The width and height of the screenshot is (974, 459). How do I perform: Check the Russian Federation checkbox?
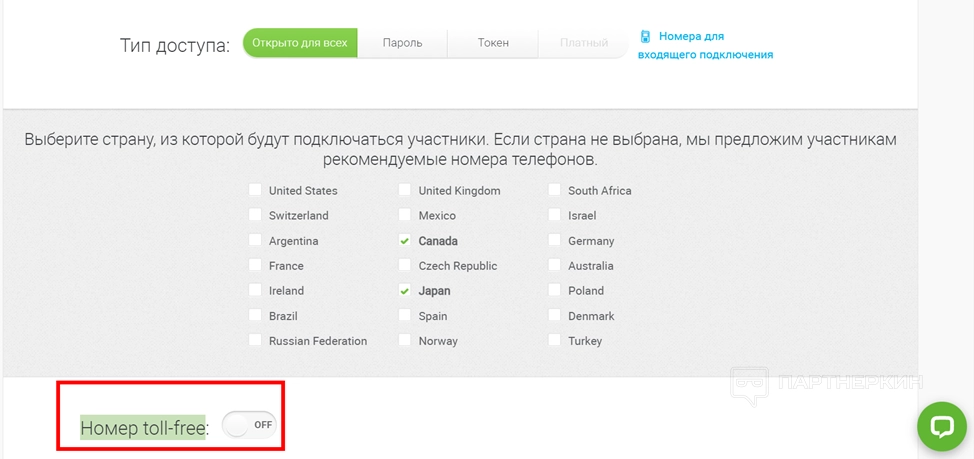pyautogui.click(x=255, y=340)
